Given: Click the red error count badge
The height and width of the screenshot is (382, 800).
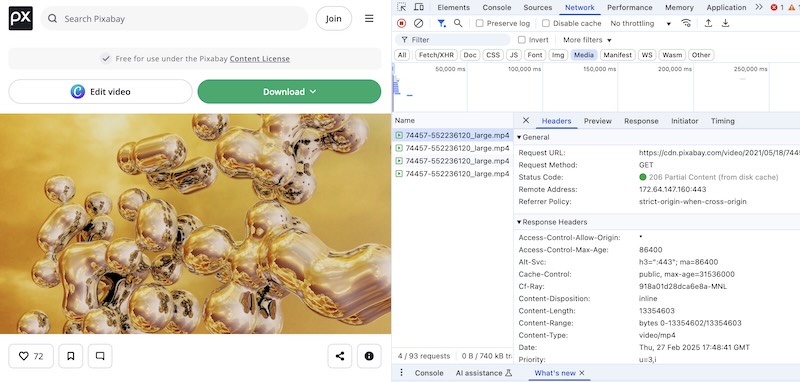Looking at the screenshot, I should (778, 7).
